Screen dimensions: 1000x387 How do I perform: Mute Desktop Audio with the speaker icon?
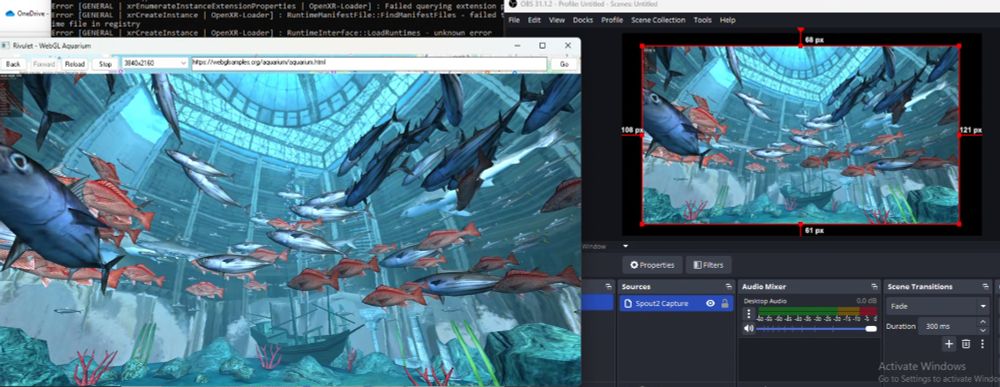(x=748, y=329)
